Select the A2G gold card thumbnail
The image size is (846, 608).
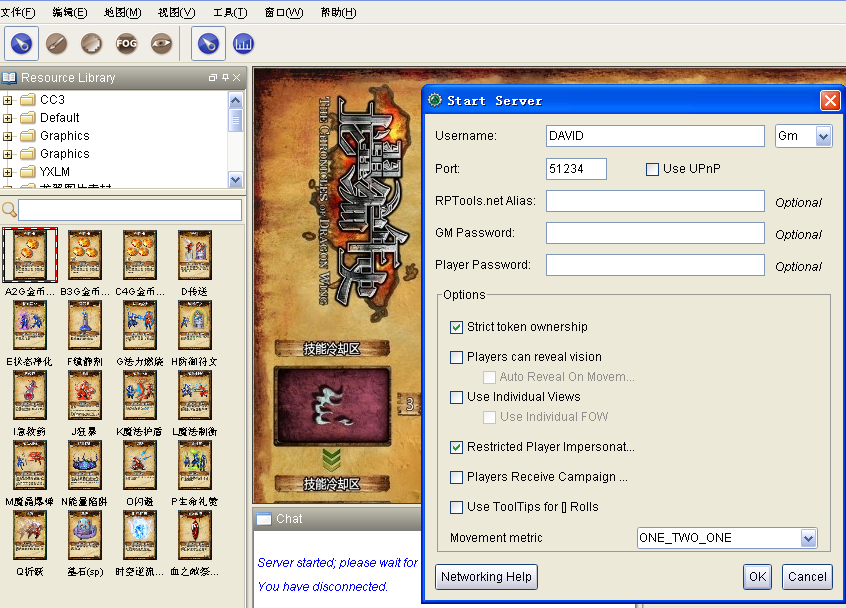click(30, 255)
